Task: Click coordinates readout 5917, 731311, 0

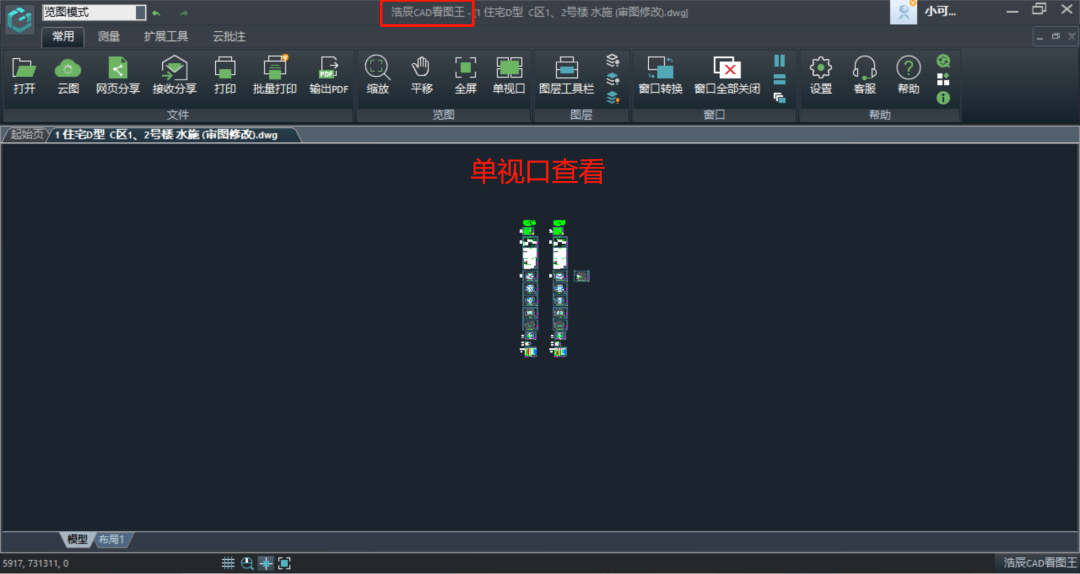Action: (35, 564)
